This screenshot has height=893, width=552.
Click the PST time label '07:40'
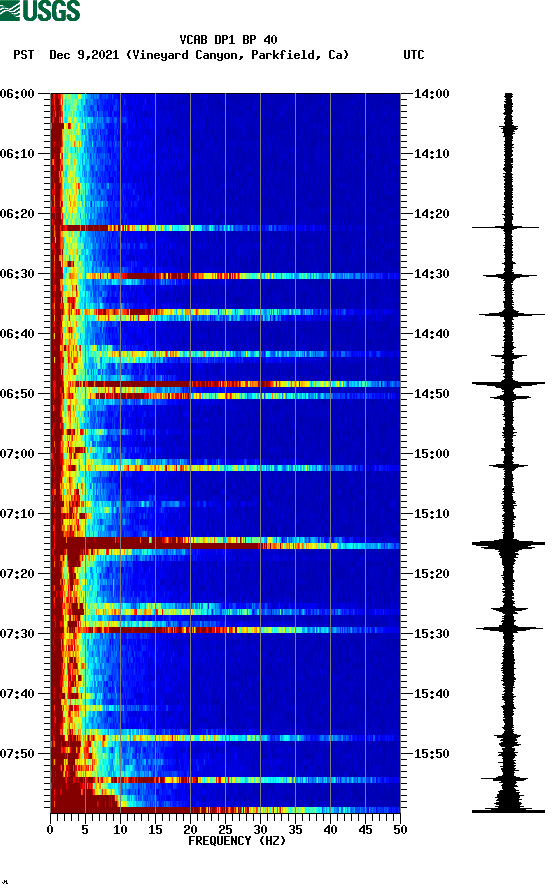point(17,694)
